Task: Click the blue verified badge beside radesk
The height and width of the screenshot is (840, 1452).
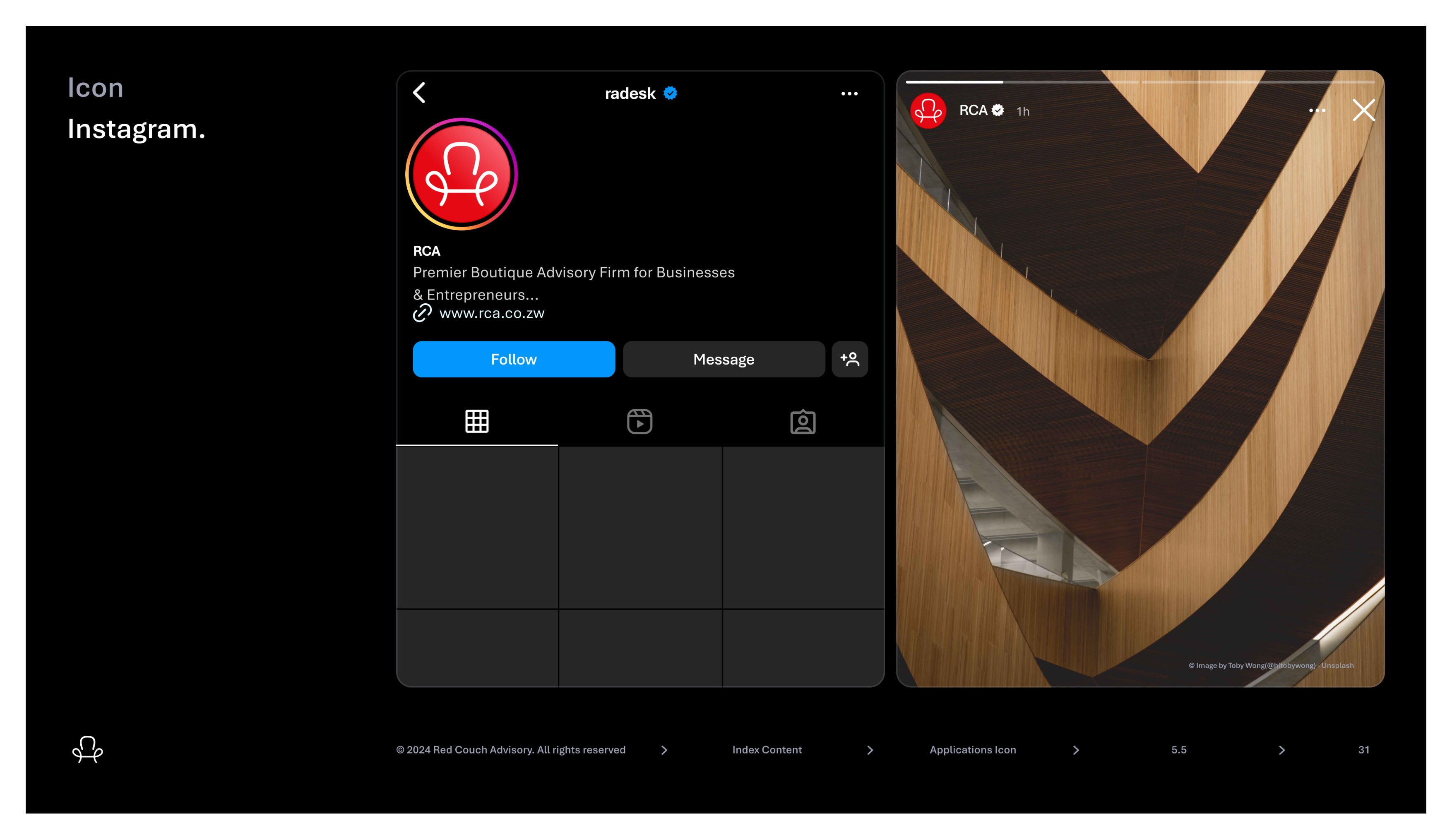Action: (670, 94)
